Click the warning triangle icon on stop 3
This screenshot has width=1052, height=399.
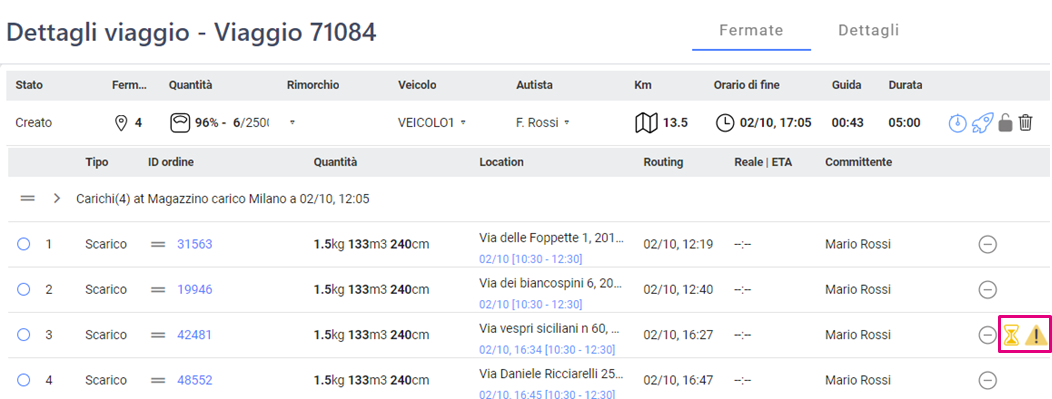click(x=1036, y=335)
